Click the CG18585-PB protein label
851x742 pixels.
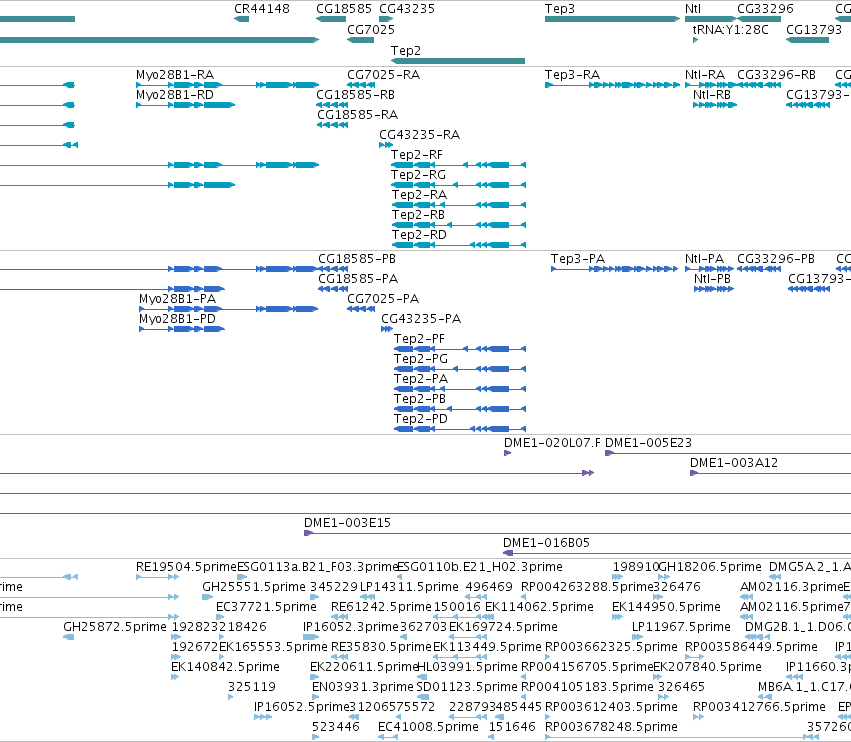point(357,259)
